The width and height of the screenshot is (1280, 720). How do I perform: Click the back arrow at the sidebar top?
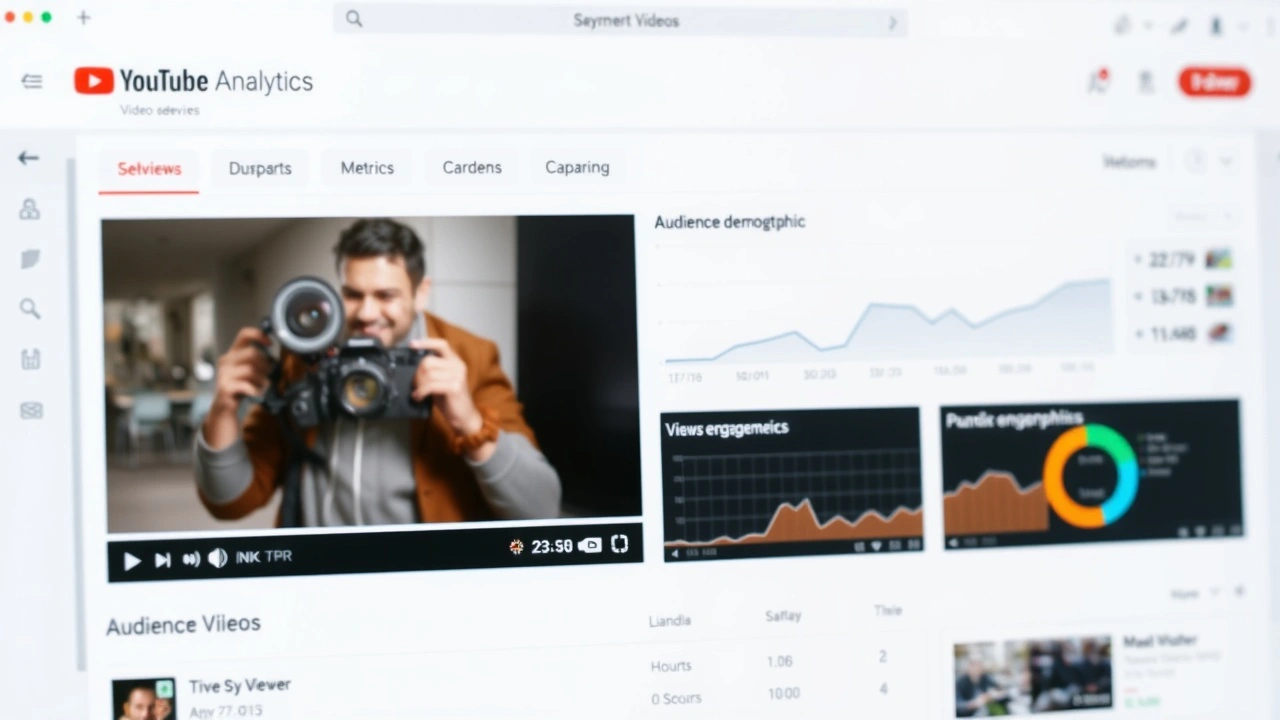pos(28,157)
